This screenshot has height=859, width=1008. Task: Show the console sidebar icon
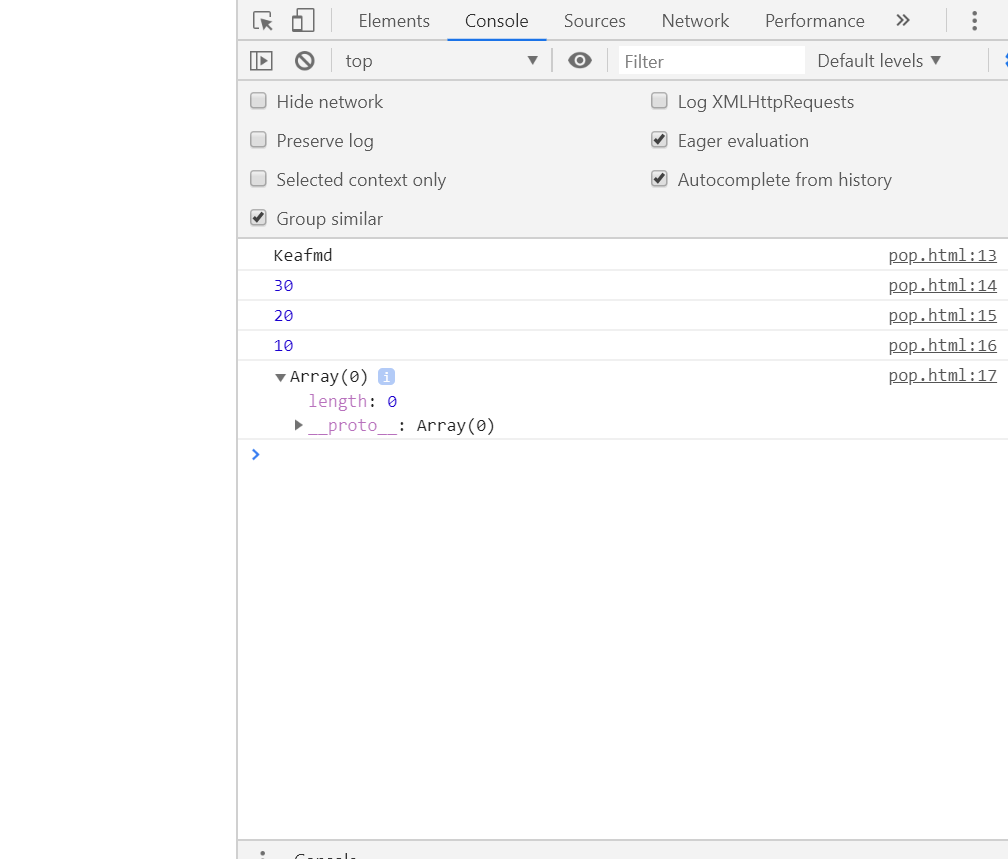click(261, 61)
